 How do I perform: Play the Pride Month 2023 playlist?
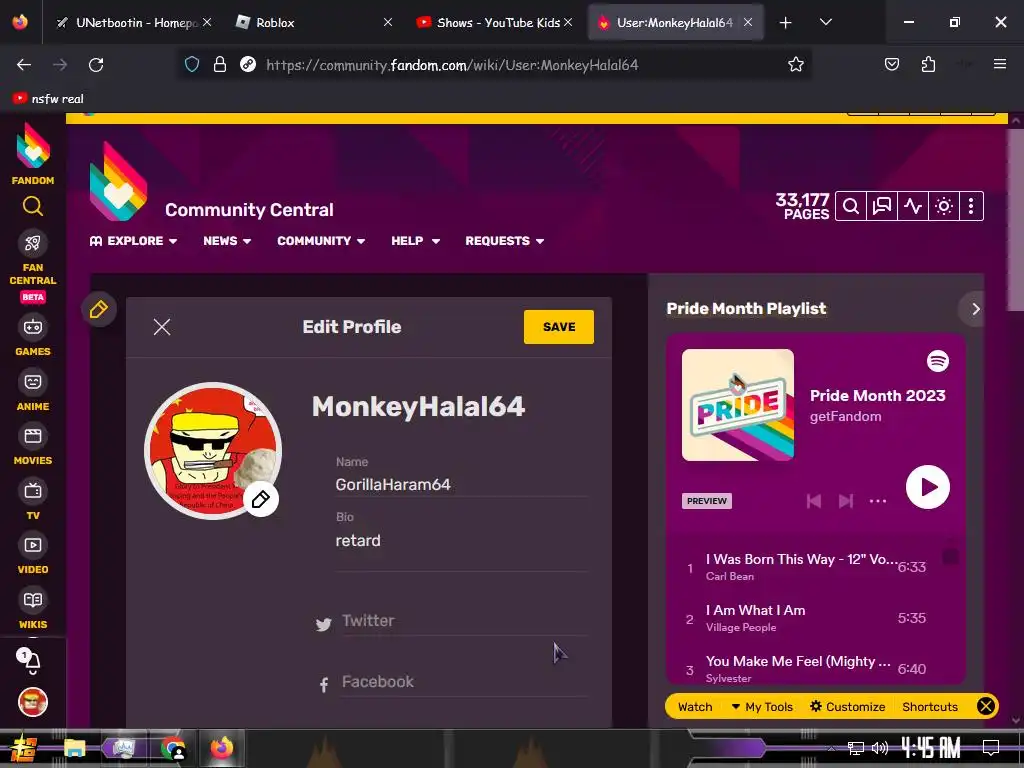[927, 487]
